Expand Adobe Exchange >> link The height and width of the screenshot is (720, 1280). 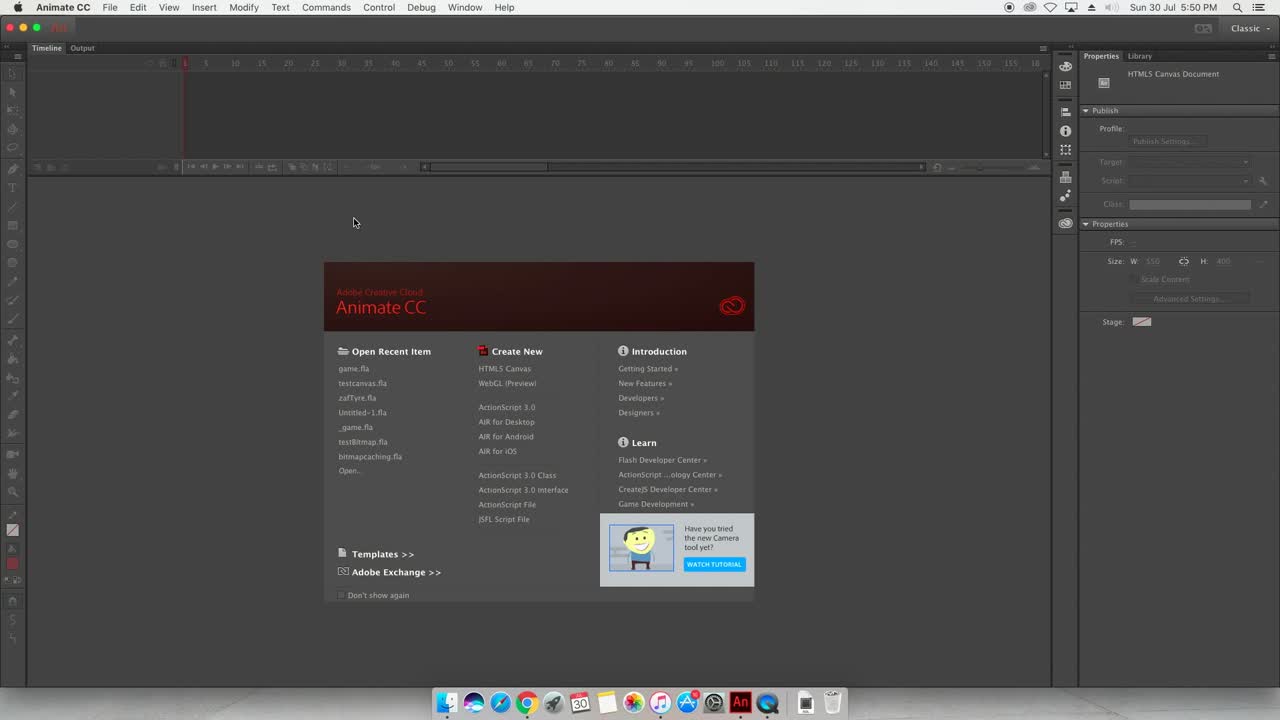(x=396, y=572)
